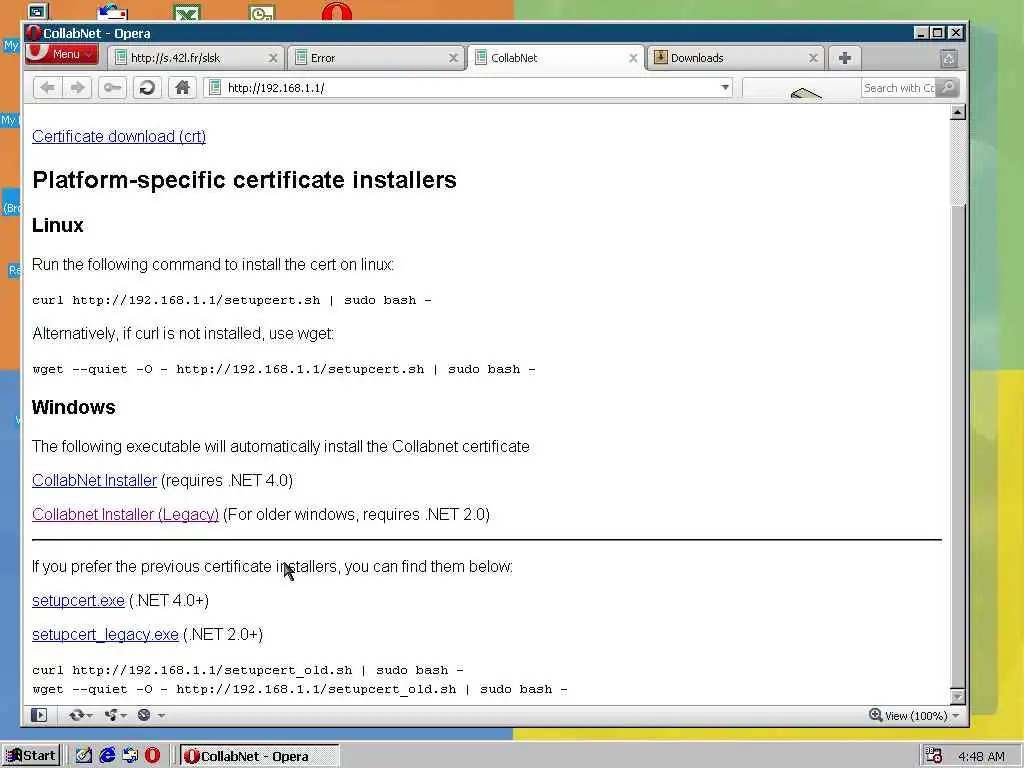Download setupcert.exe link
This screenshot has width=1024, height=768.
pos(78,601)
